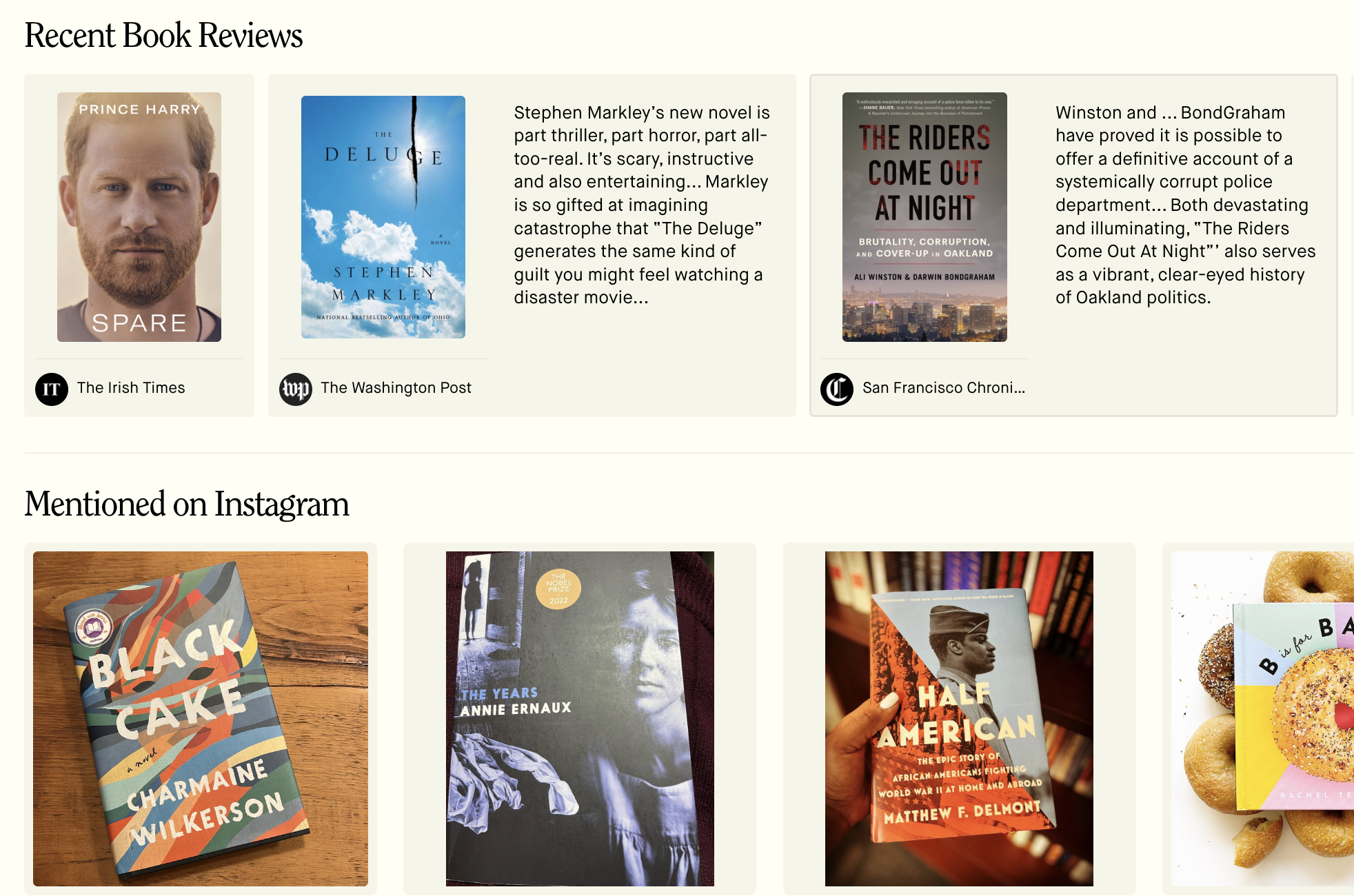Viewport: 1354px width, 896px height.
Task: Open Black Cake Instagram photo
Action: point(201,719)
